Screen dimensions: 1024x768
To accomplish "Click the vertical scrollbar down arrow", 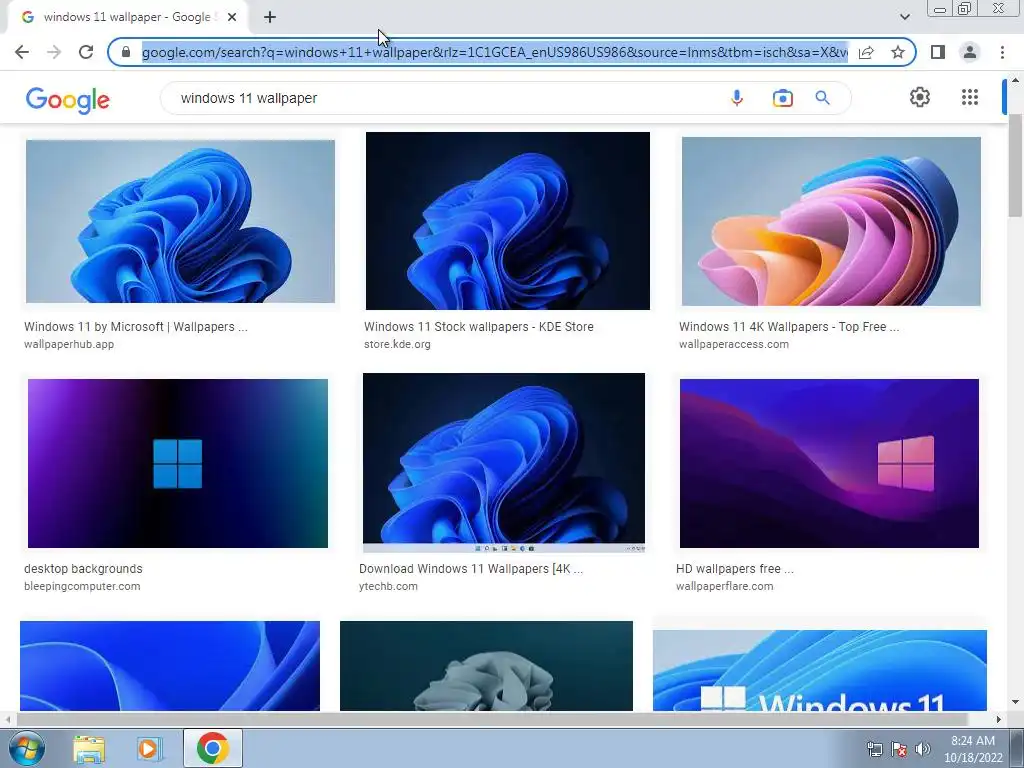I will pos(1016,703).
